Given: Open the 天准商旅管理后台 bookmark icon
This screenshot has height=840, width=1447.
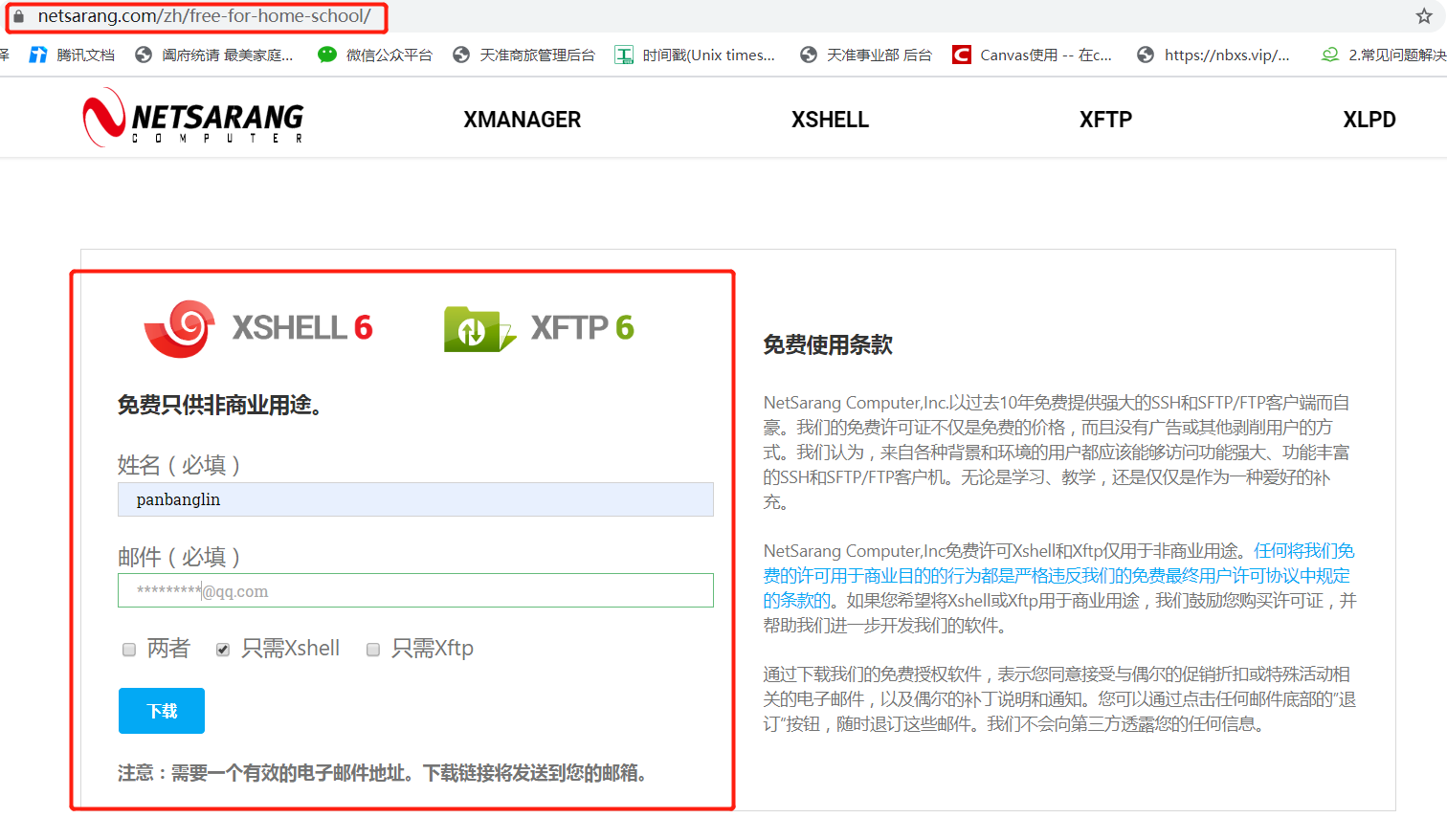Looking at the screenshot, I should click(x=460, y=55).
